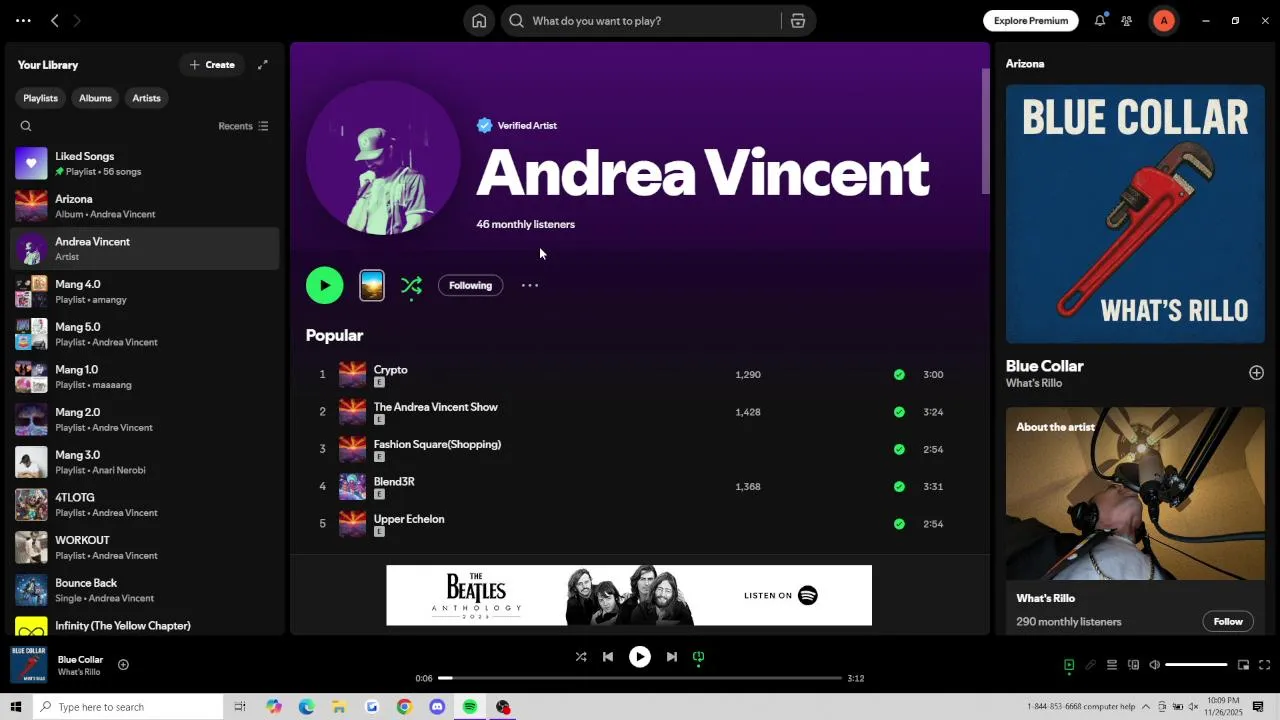Viewport: 1280px width, 720px height.
Task: Open the Now Playing view
Action: pyautogui.click(x=1069, y=665)
